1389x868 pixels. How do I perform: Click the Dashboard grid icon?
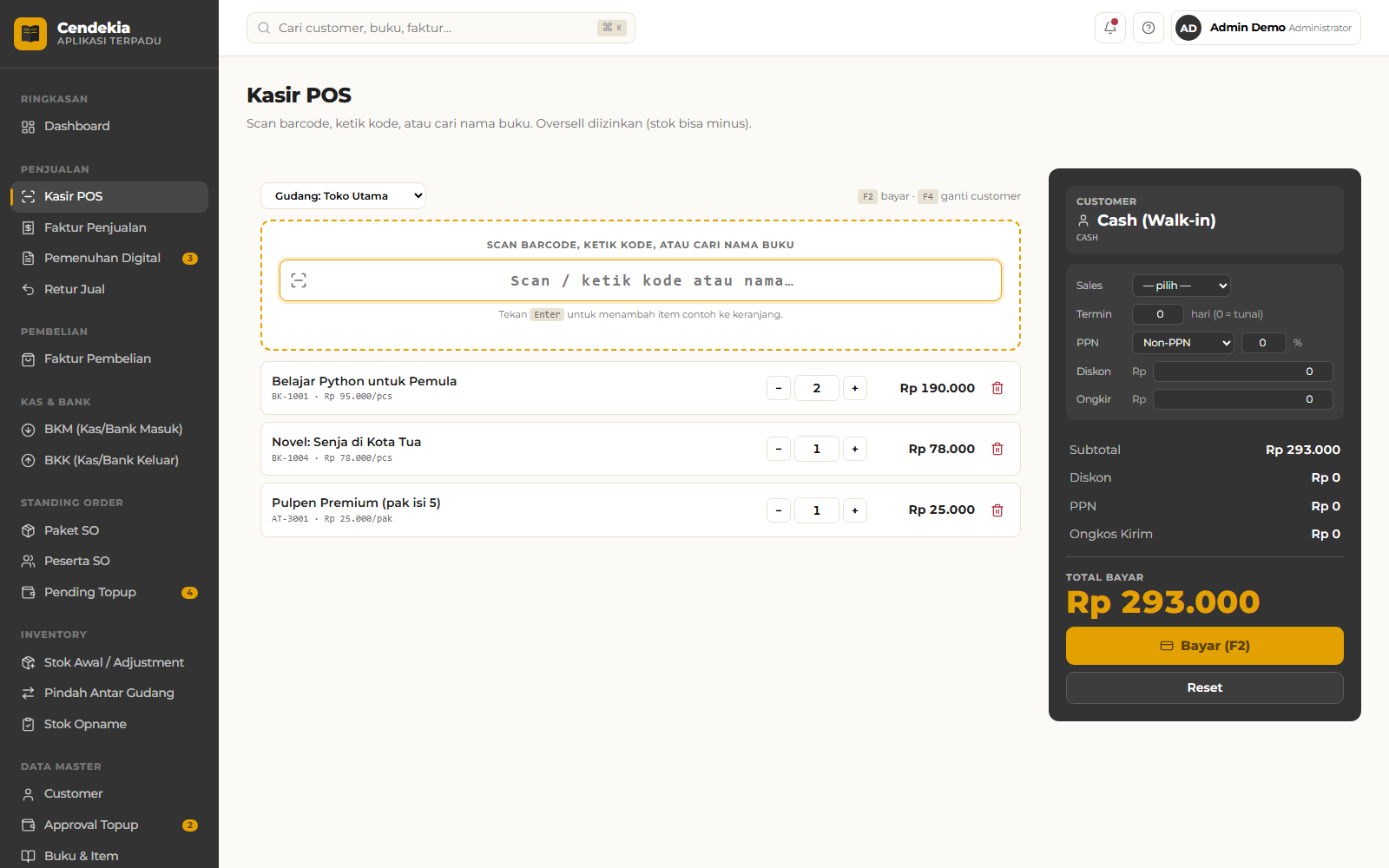[28, 127]
